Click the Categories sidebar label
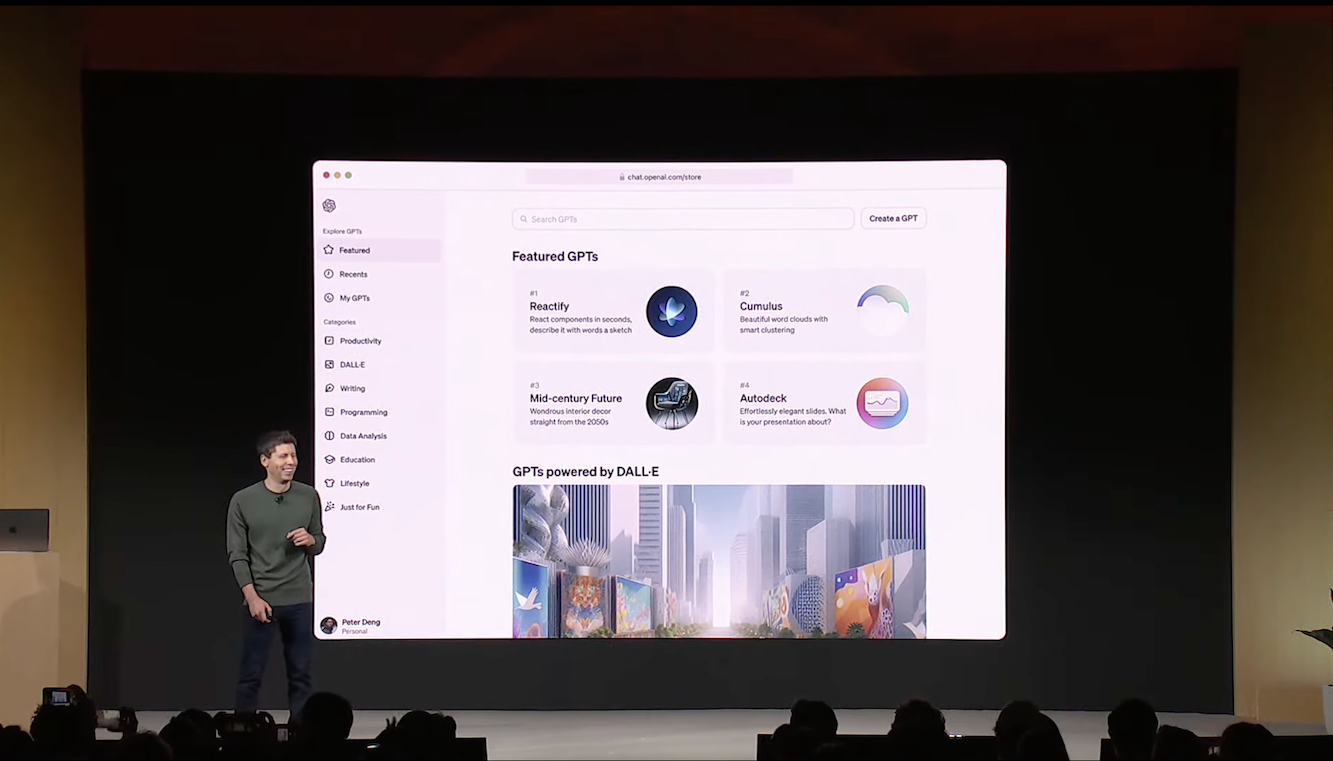Screen dimensions: 1333x761 pos(339,322)
